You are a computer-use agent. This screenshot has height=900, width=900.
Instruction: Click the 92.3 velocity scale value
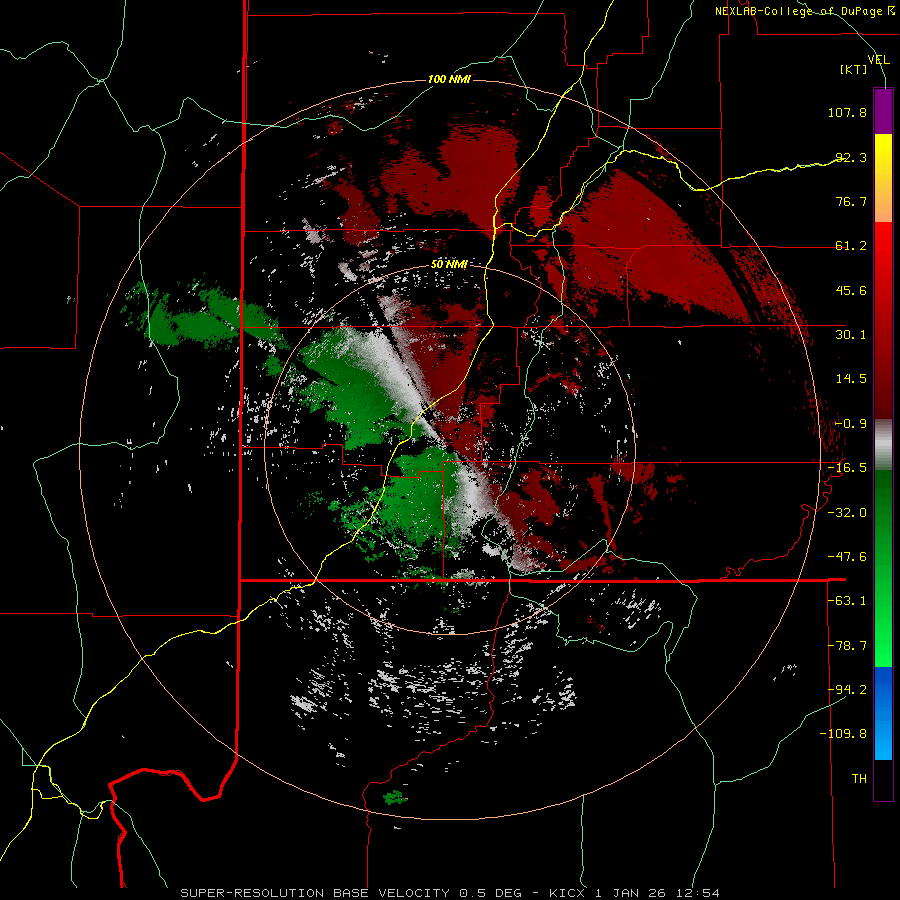click(x=851, y=157)
